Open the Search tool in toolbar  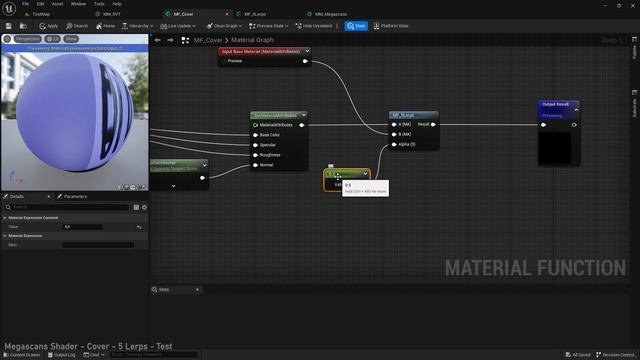77,26
